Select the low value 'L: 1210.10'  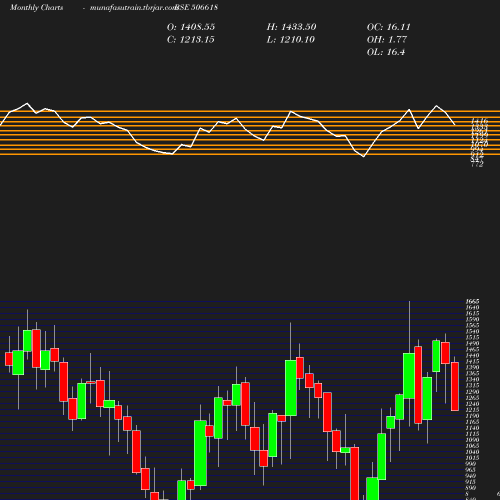pos(291,40)
